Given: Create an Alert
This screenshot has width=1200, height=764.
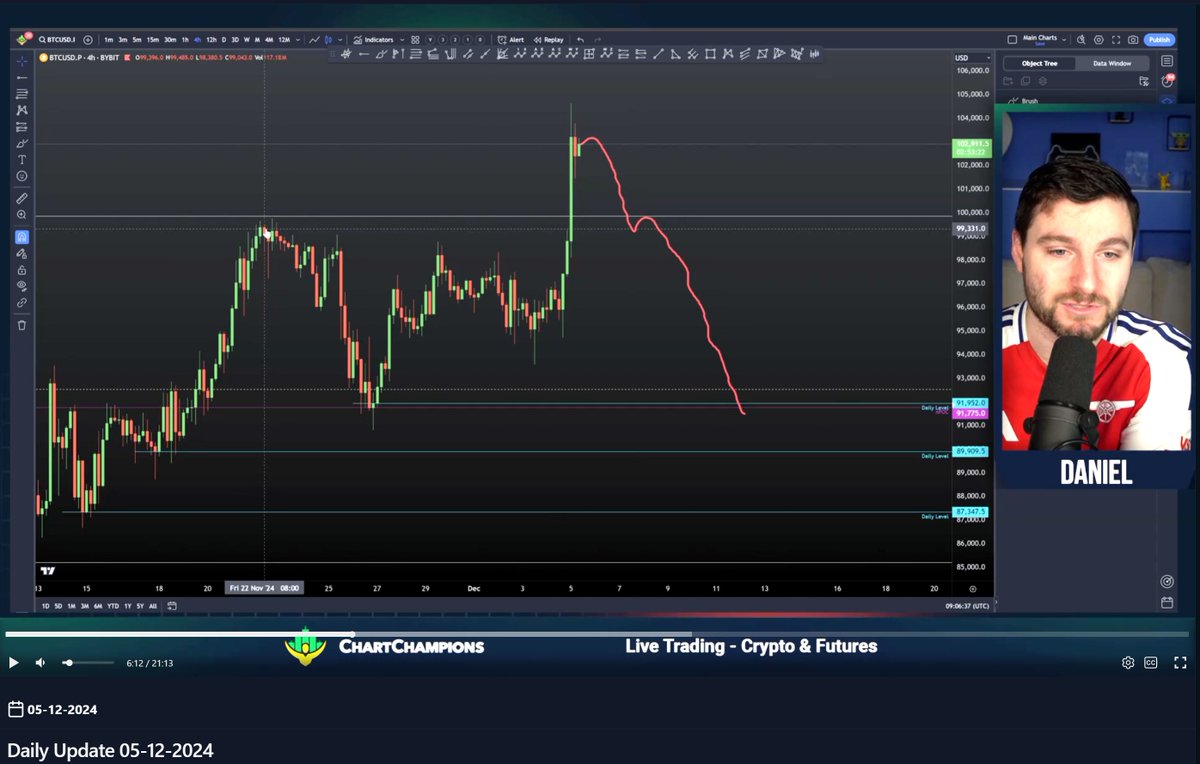Looking at the screenshot, I should pyautogui.click(x=511, y=40).
